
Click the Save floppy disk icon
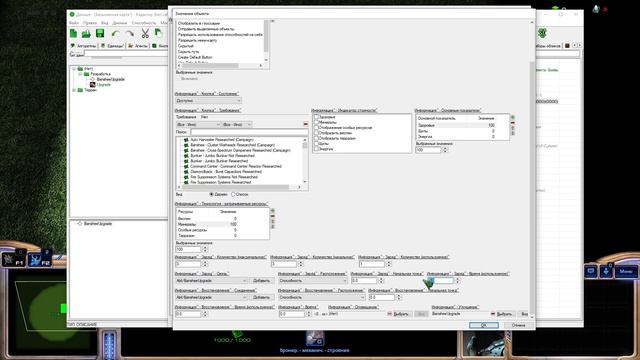[x=100, y=33]
